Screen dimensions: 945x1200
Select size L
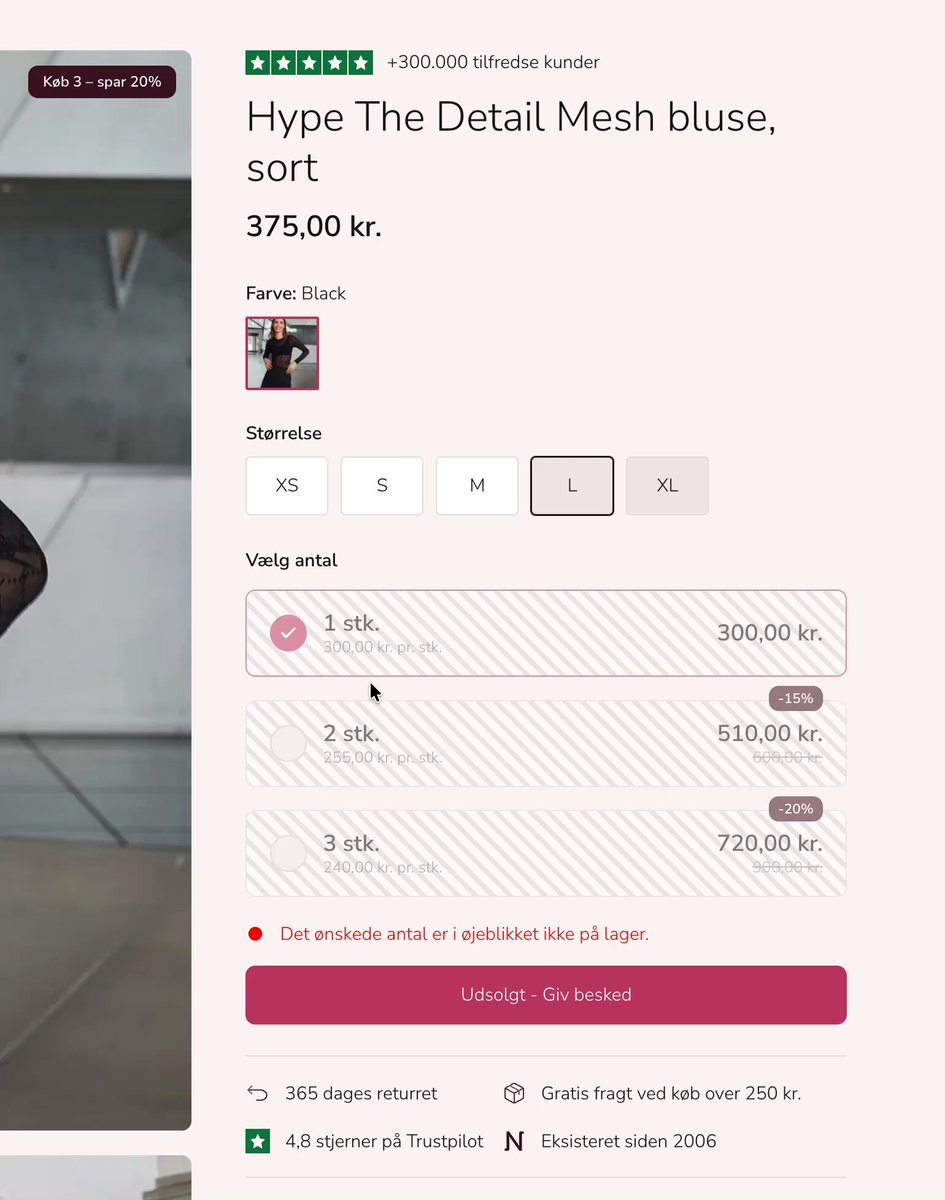[x=572, y=486]
